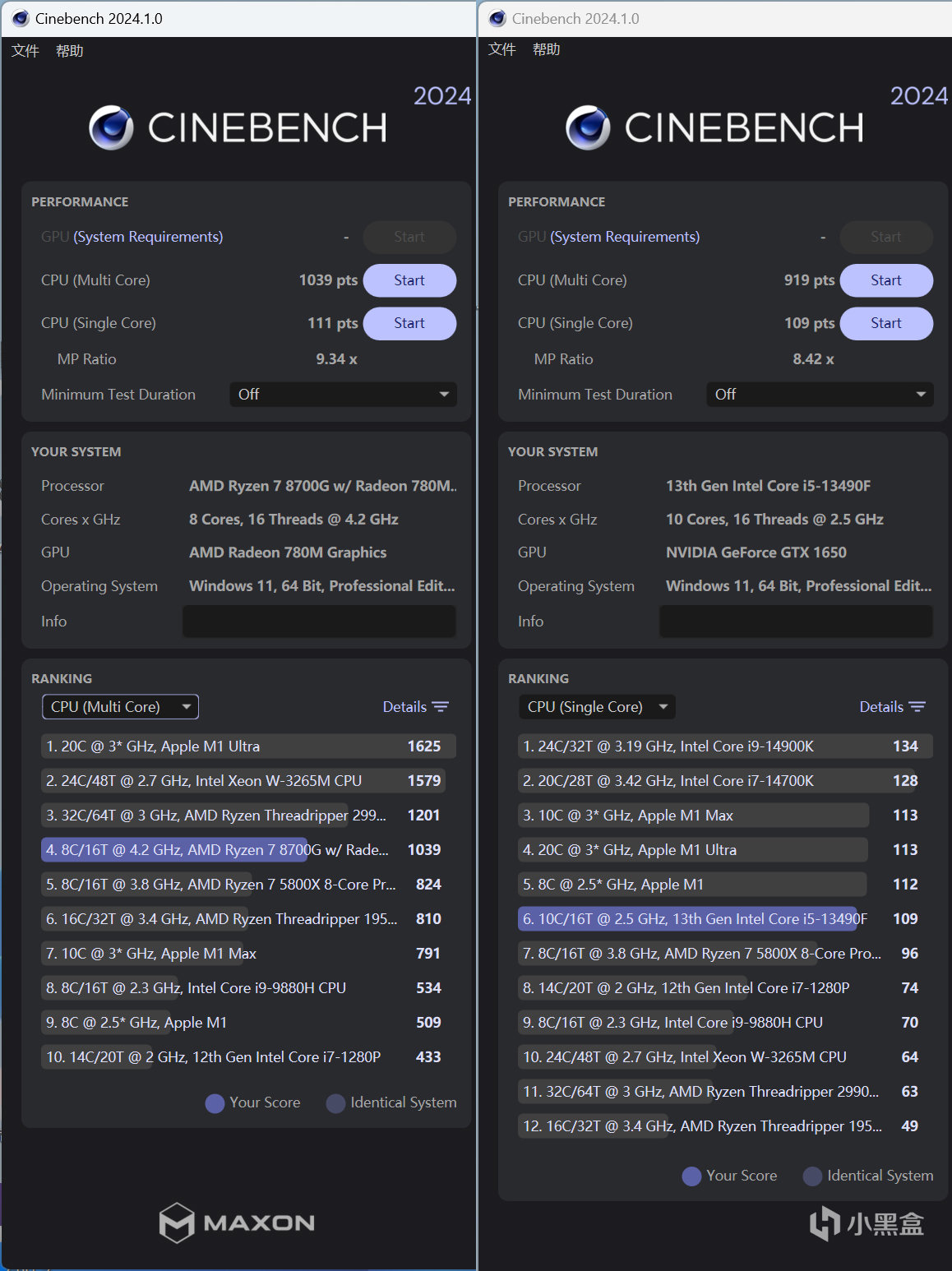Select highlighted Core i5-13490F row 109

point(725,919)
